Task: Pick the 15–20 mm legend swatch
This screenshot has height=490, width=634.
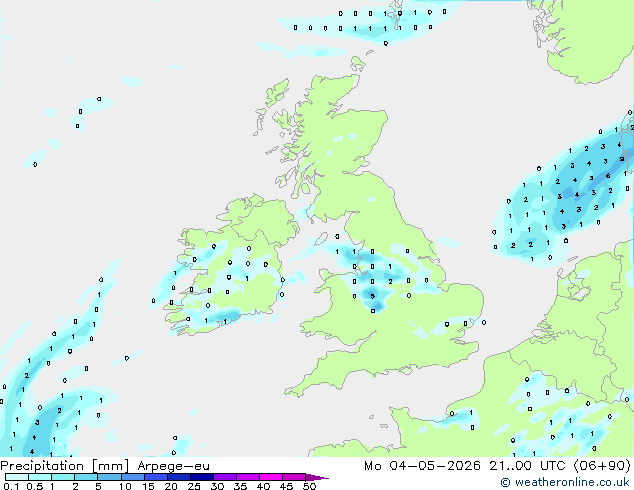Action: point(156,477)
